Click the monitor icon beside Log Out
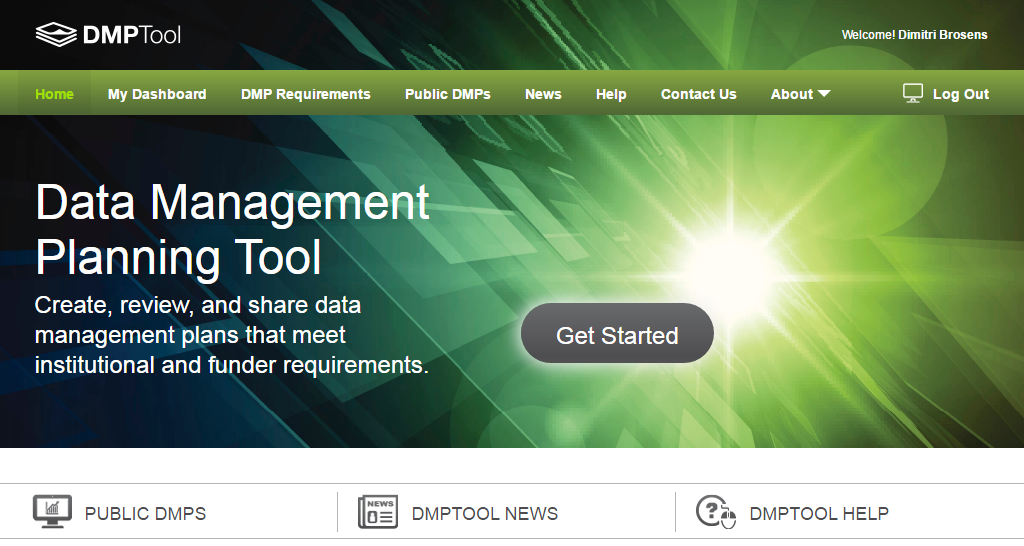Viewport: 1024px width, 546px height. 912,93
